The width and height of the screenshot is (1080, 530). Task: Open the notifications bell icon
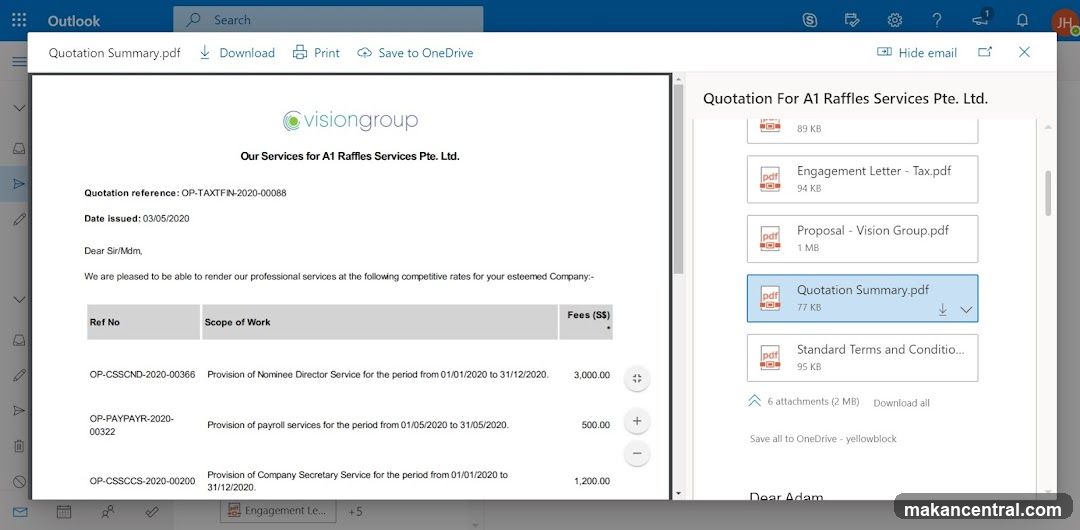(1023, 20)
